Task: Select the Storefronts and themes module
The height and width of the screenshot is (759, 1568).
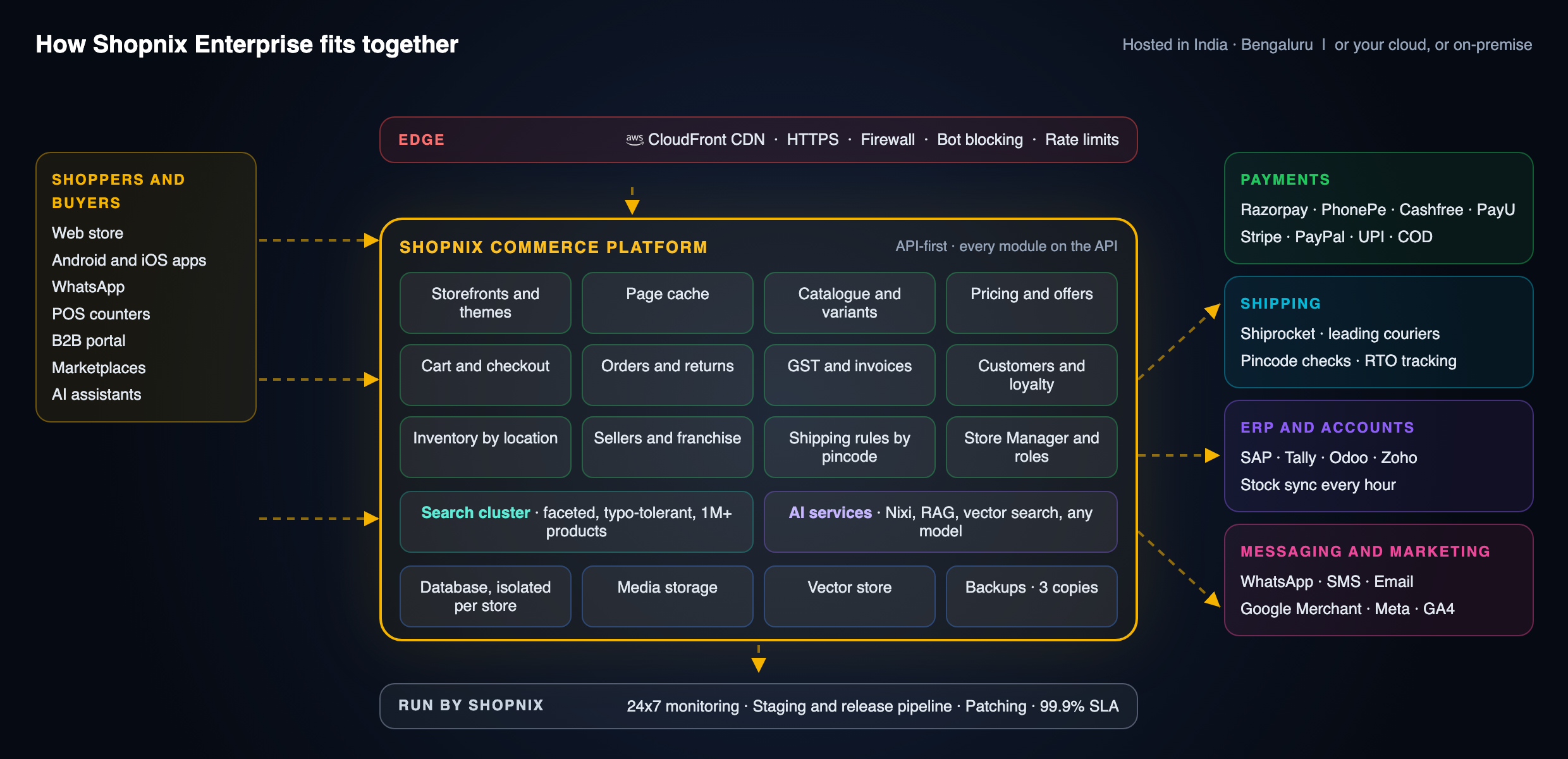Action: point(486,303)
